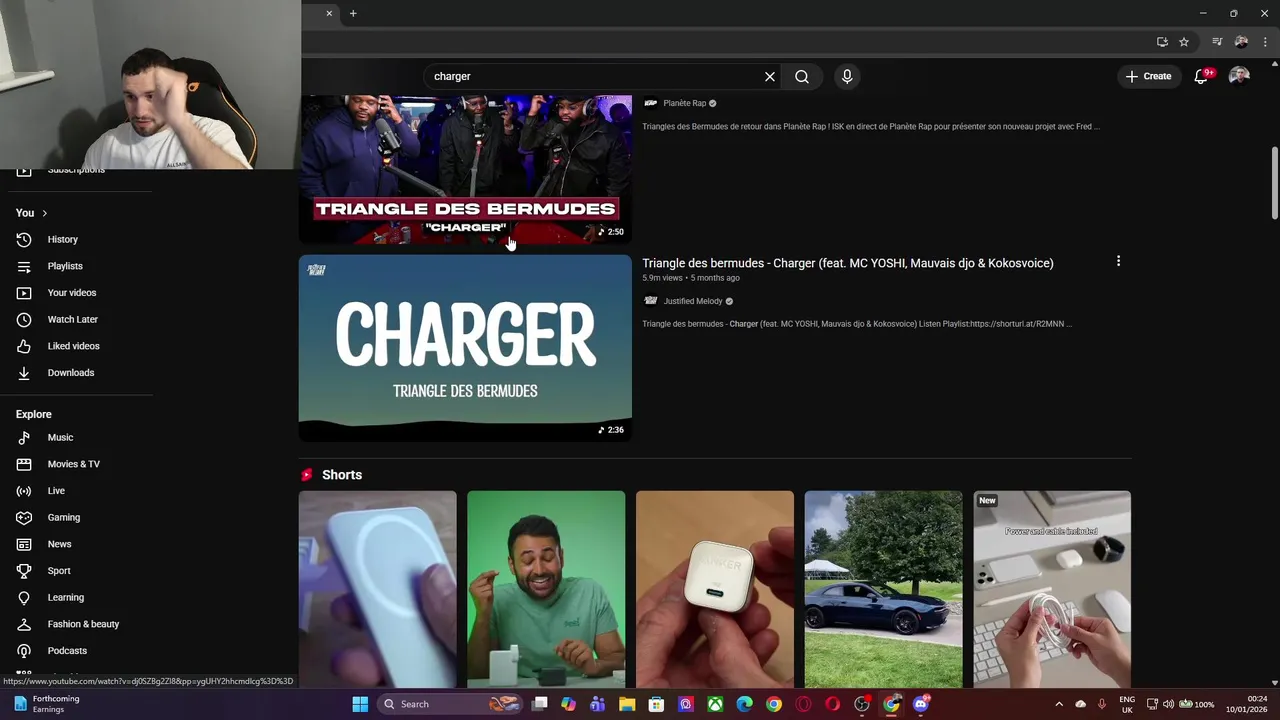This screenshot has height=720, width=1280.
Task: Open the green-background man Short
Action: point(546,589)
